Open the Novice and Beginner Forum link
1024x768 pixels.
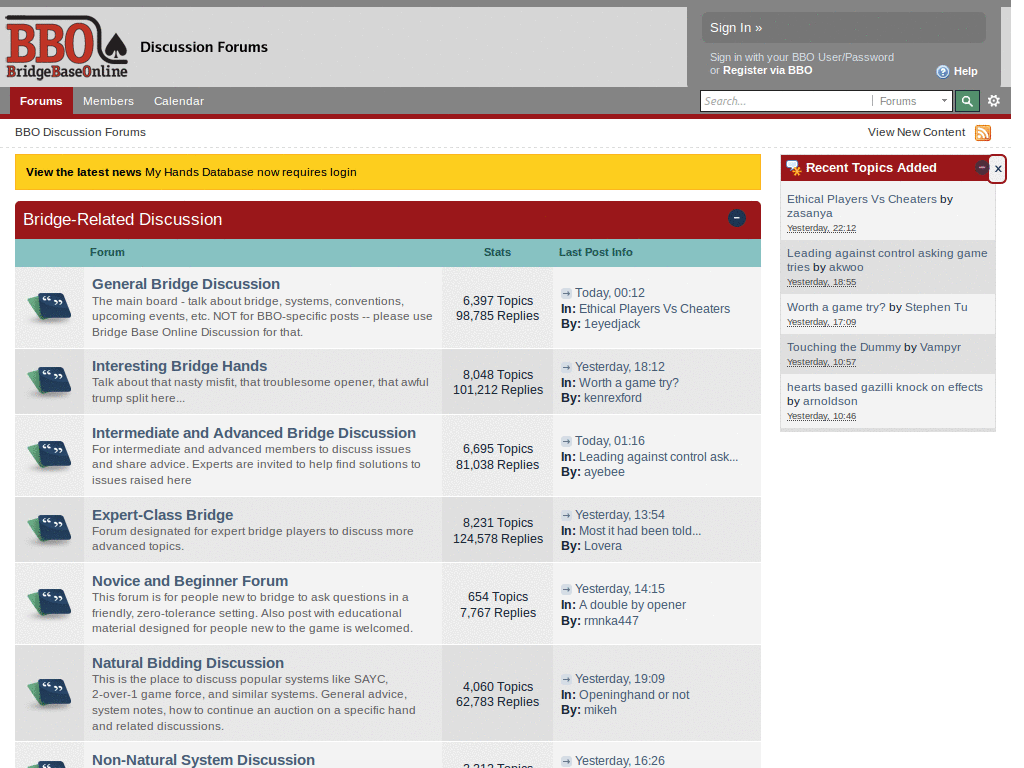(190, 581)
